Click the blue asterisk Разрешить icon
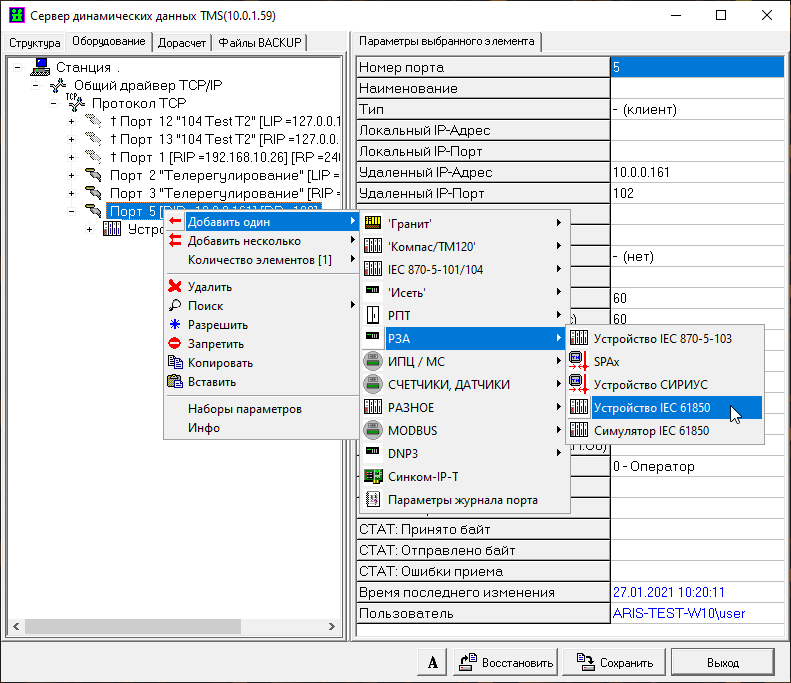 175,325
